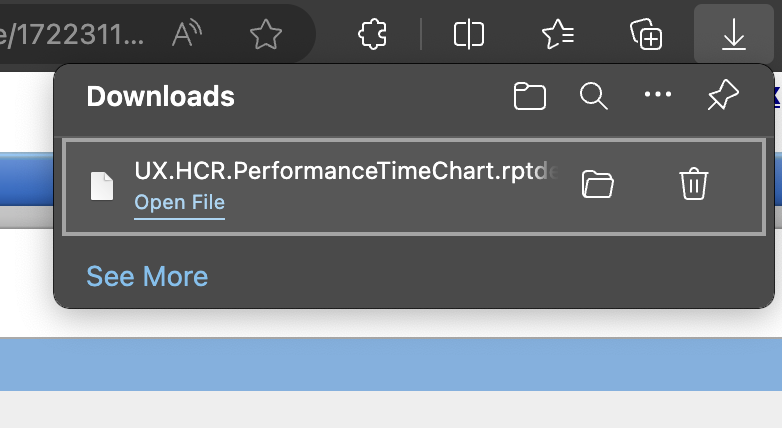Open the Collections icon
Screen dimensions: 782x428
coord(646,34)
